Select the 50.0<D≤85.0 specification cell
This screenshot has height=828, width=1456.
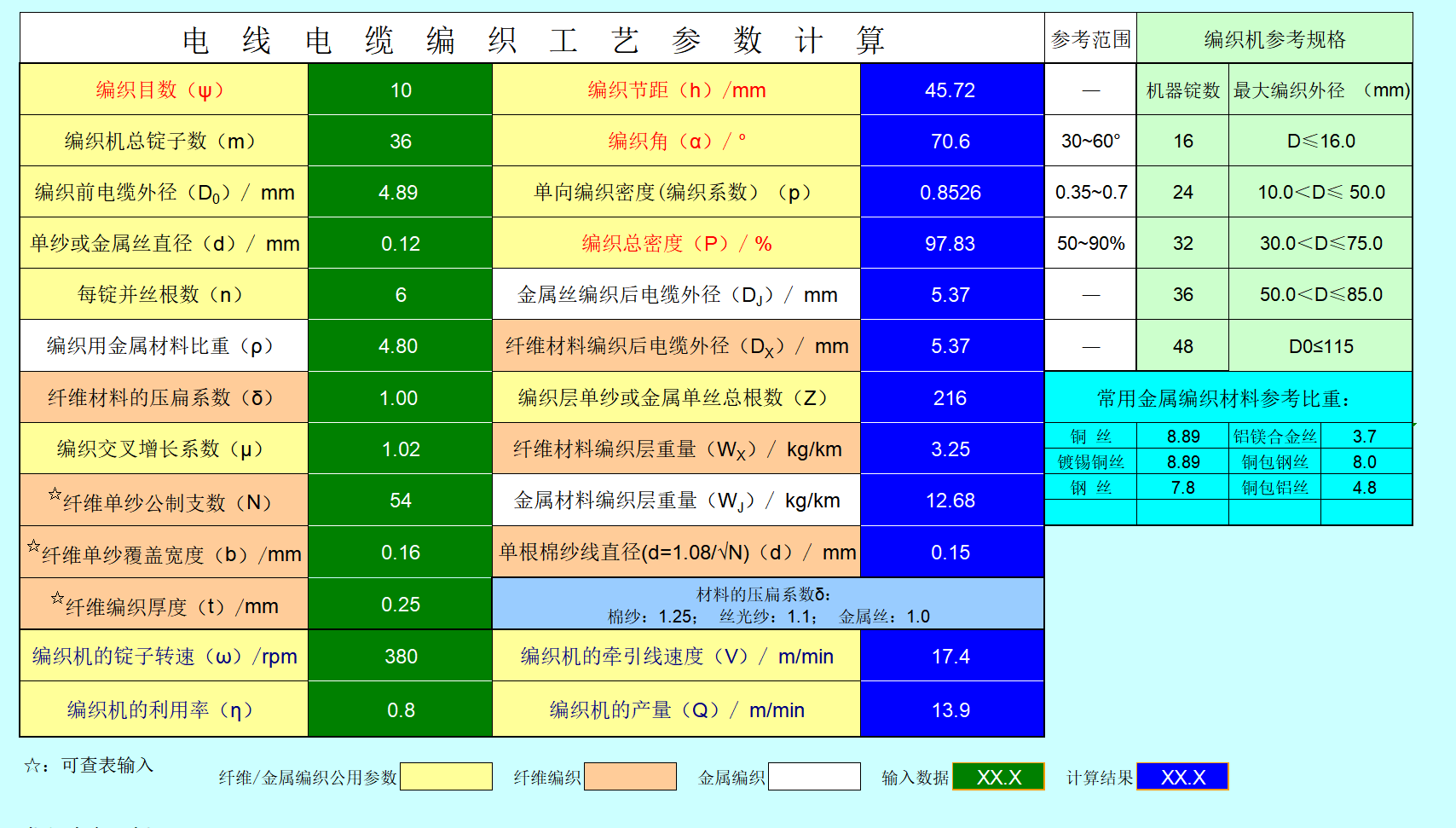coord(1320,294)
